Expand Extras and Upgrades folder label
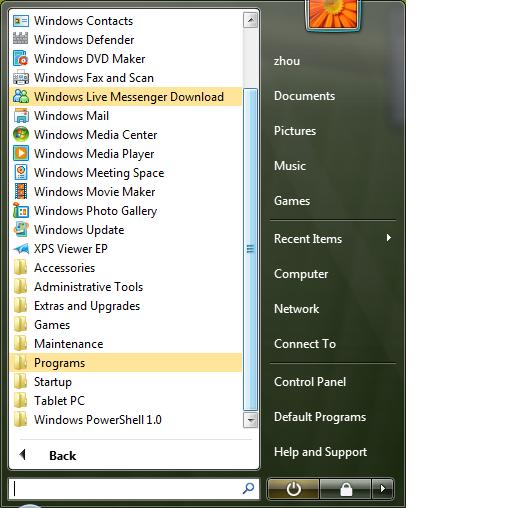 point(87,306)
